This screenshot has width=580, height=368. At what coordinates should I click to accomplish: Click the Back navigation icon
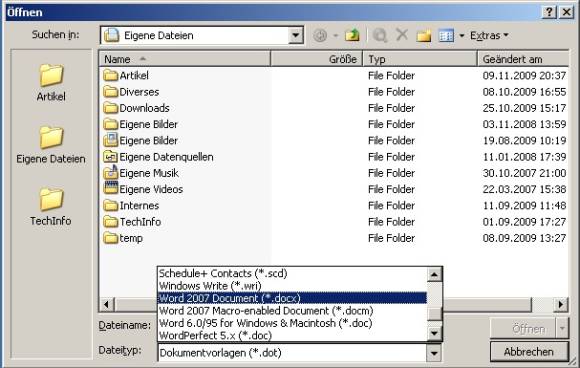click(320, 36)
